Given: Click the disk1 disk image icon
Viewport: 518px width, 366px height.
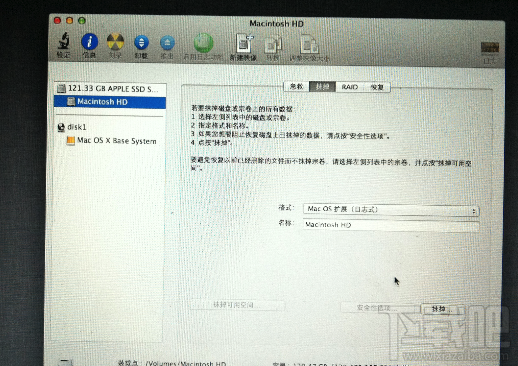Looking at the screenshot, I should 61,127.
